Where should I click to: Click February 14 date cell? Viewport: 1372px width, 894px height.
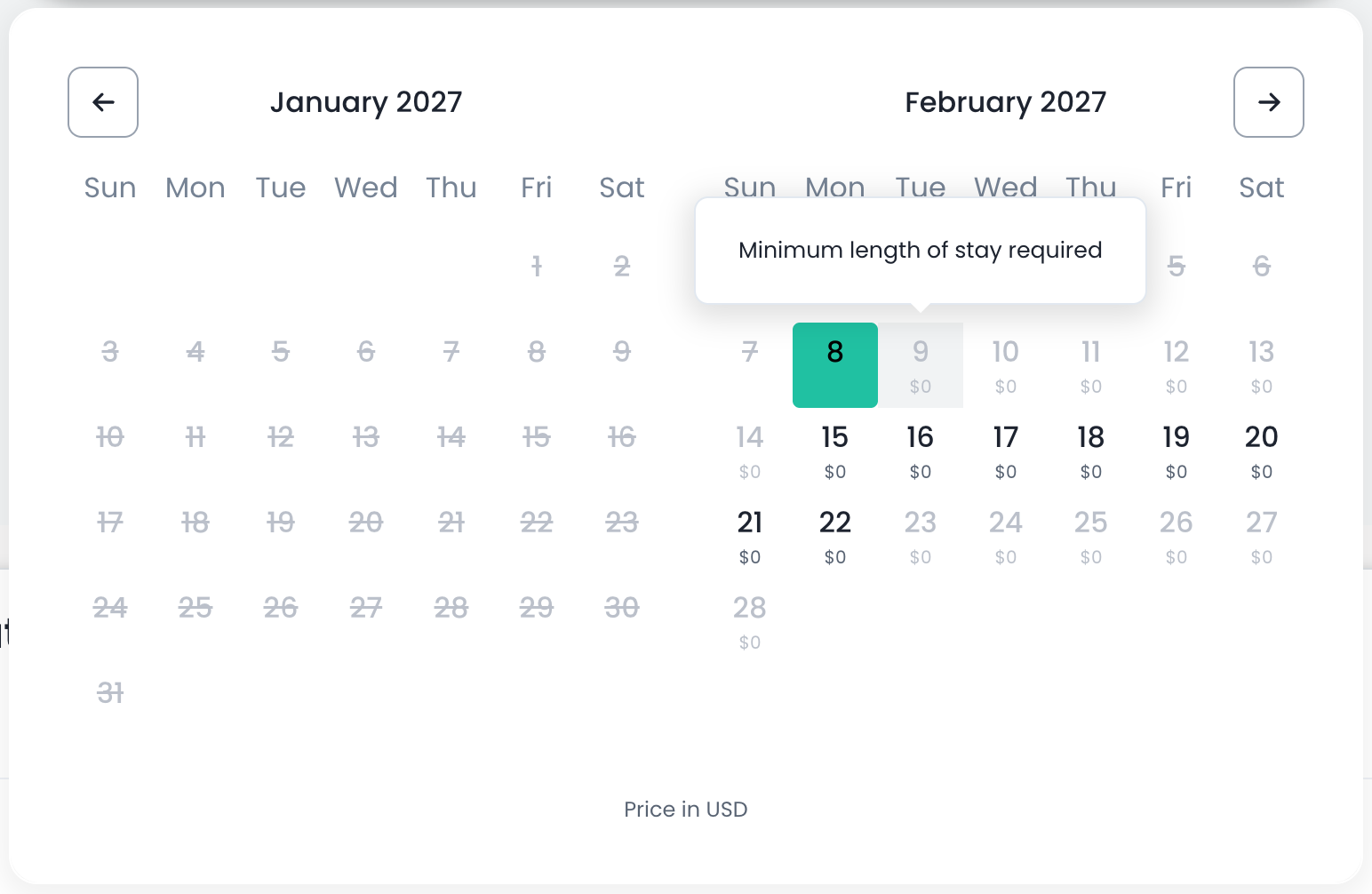pyautogui.click(x=750, y=450)
